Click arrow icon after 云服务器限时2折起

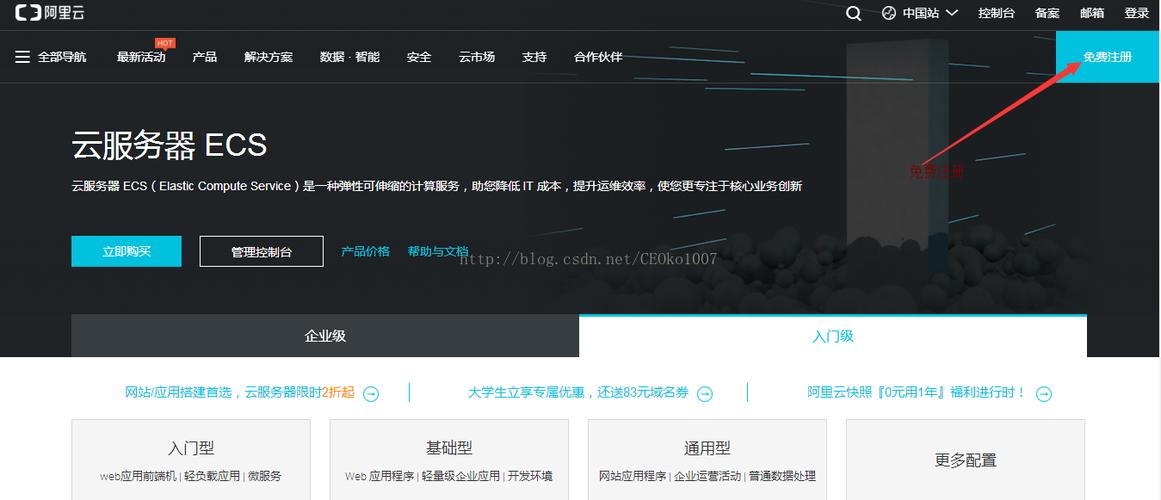(x=371, y=394)
